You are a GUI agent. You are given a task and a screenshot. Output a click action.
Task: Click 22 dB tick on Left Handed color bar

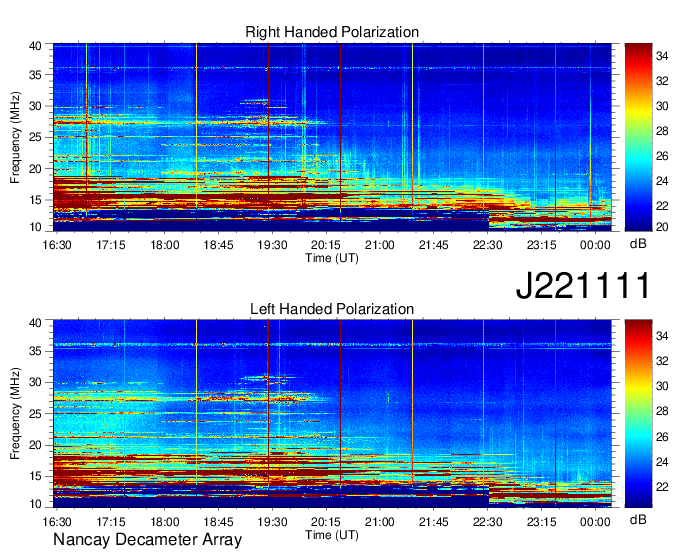tap(662, 487)
